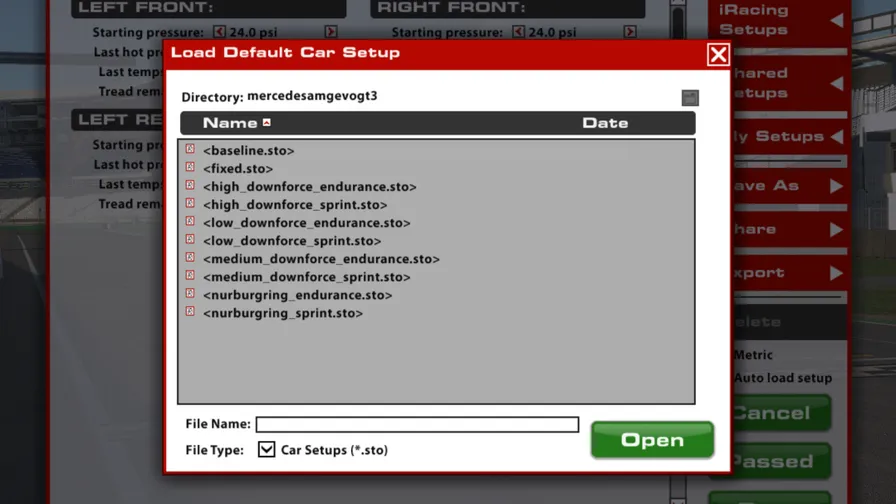
Task: Click the Delete option in the side panel
Action: pyautogui.click(x=789, y=322)
